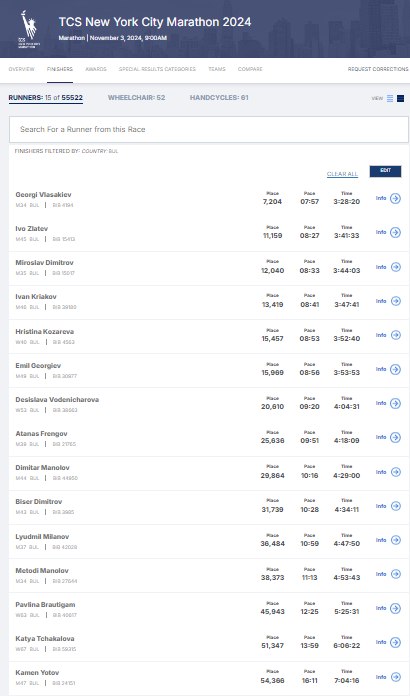Image resolution: width=410 pixels, height=696 pixels.
Task: Go to the Teams tab
Action: point(217,69)
